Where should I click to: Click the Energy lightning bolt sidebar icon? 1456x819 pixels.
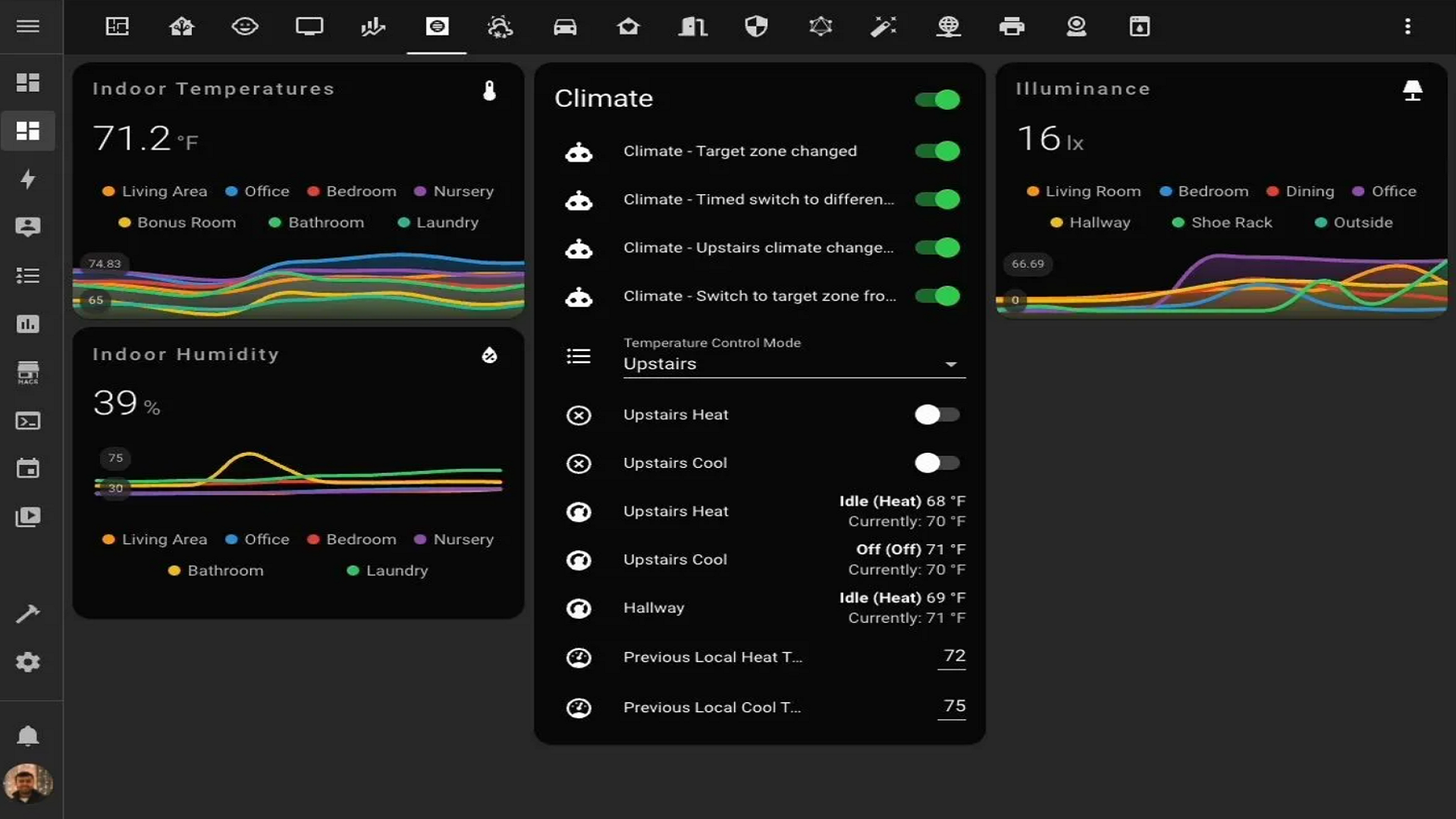click(x=28, y=179)
